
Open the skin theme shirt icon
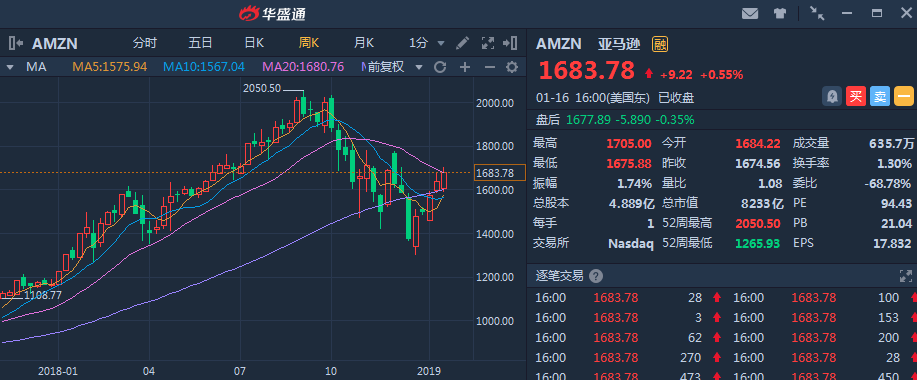click(x=780, y=13)
